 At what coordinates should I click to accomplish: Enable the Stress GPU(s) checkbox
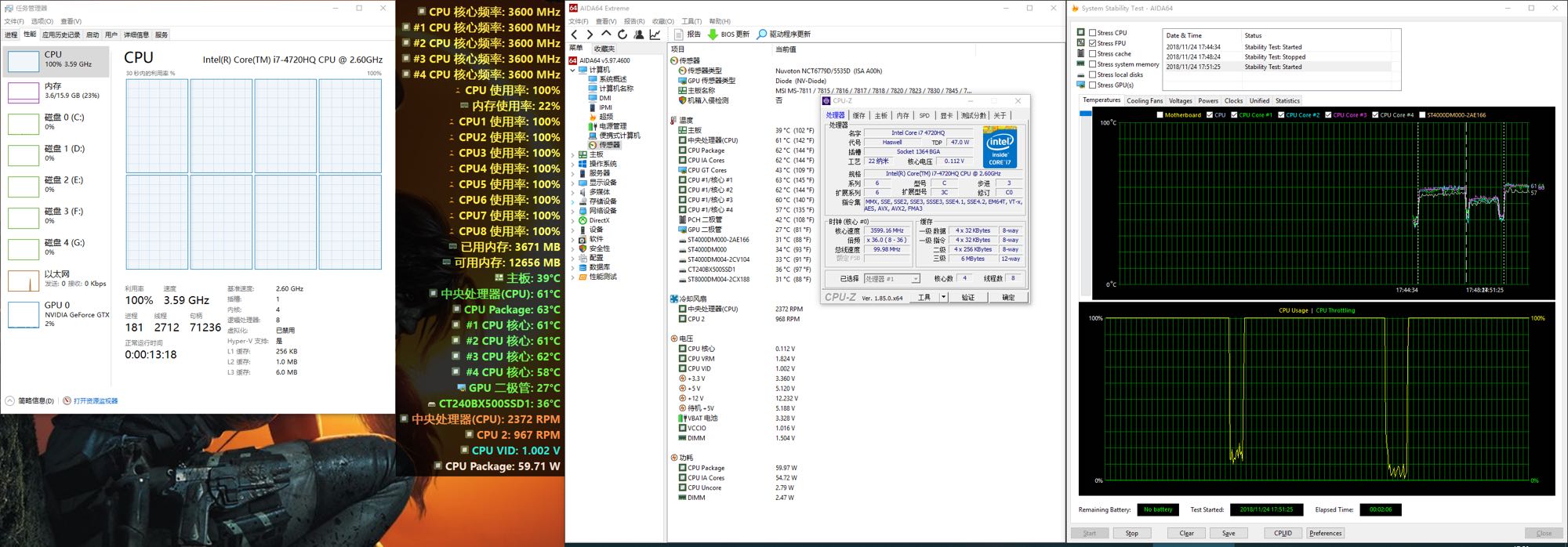click(1093, 85)
